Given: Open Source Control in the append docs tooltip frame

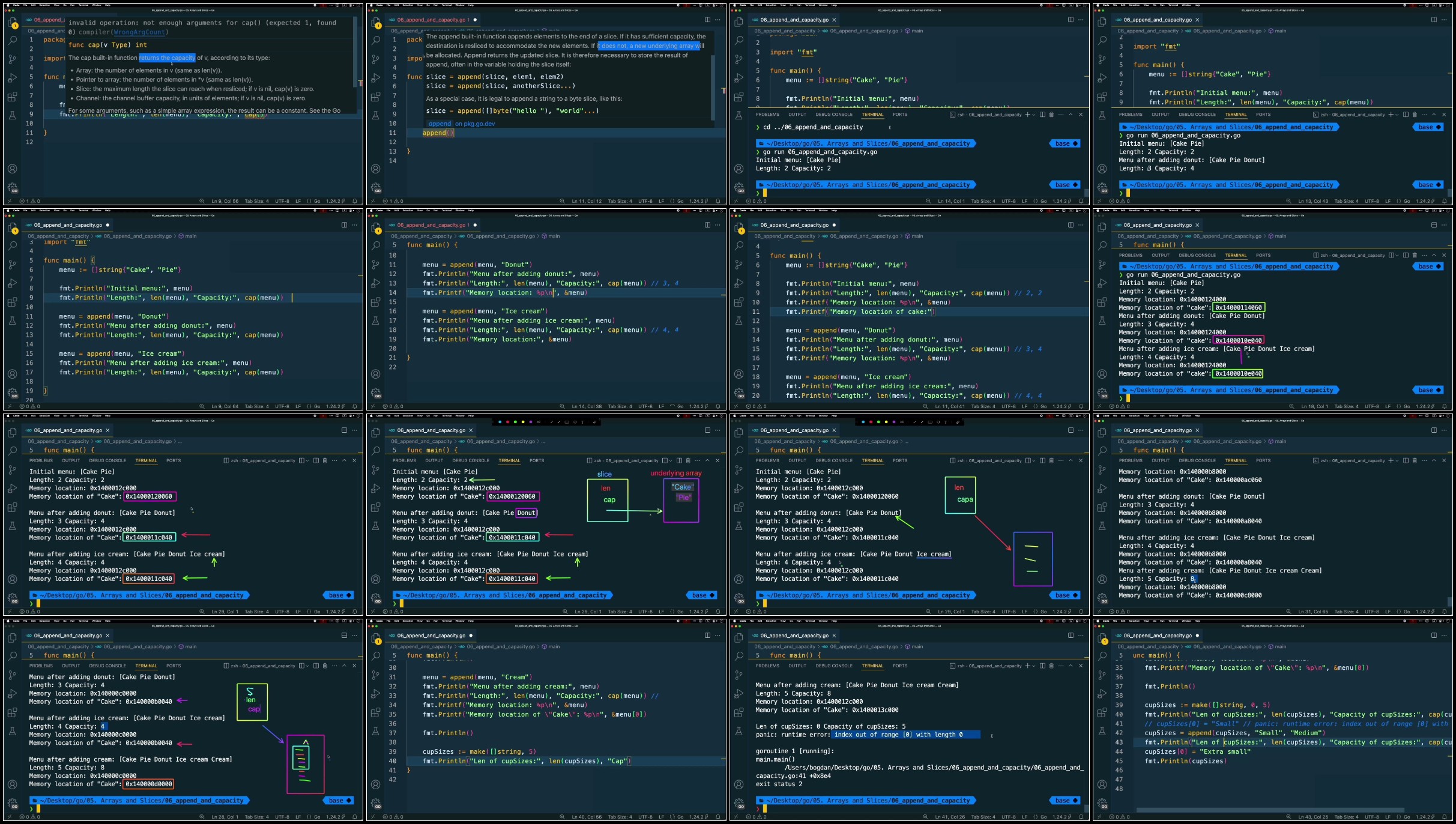Looking at the screenshot, I should 376,59.
